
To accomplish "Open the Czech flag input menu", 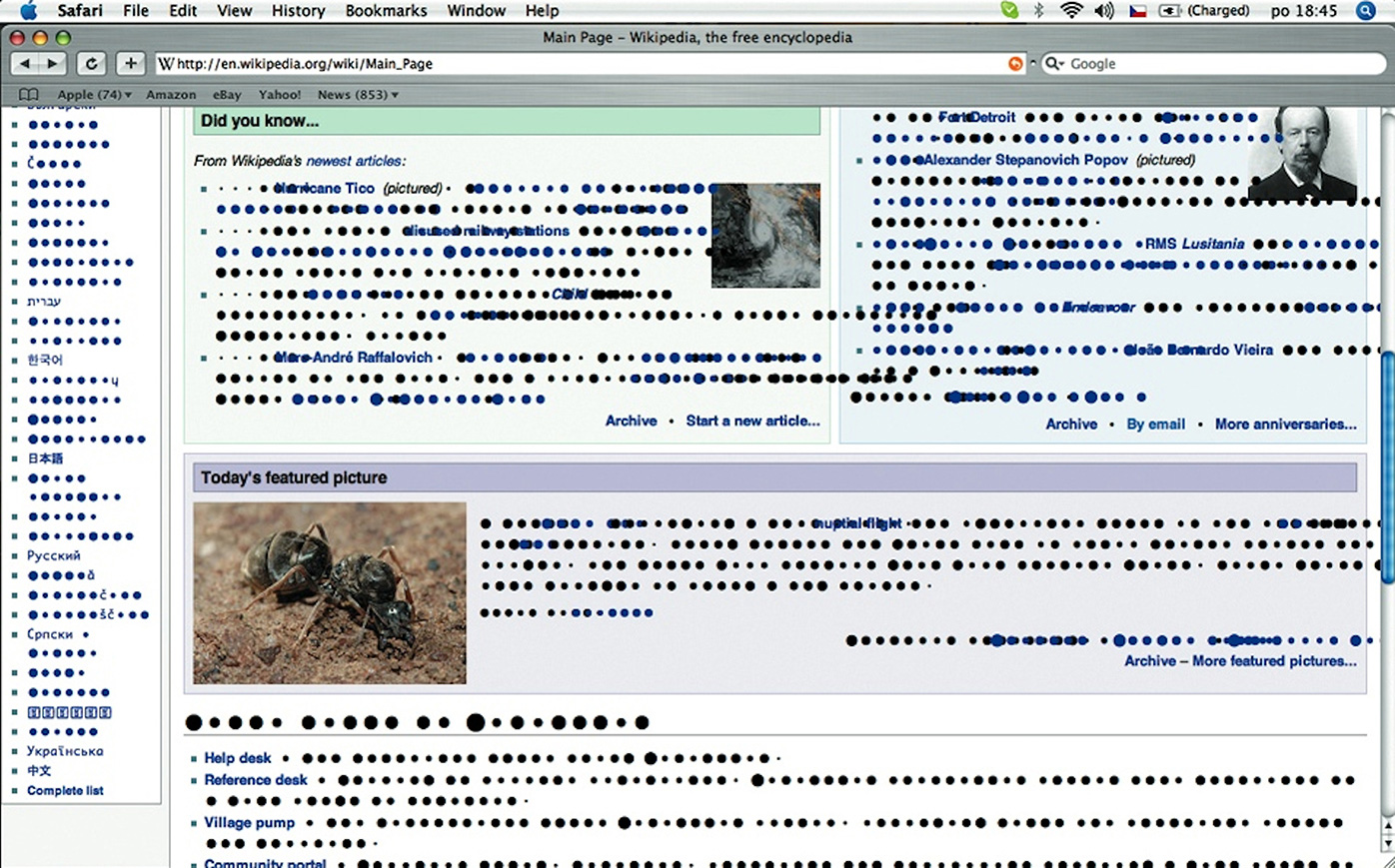I will (1138, 11).
